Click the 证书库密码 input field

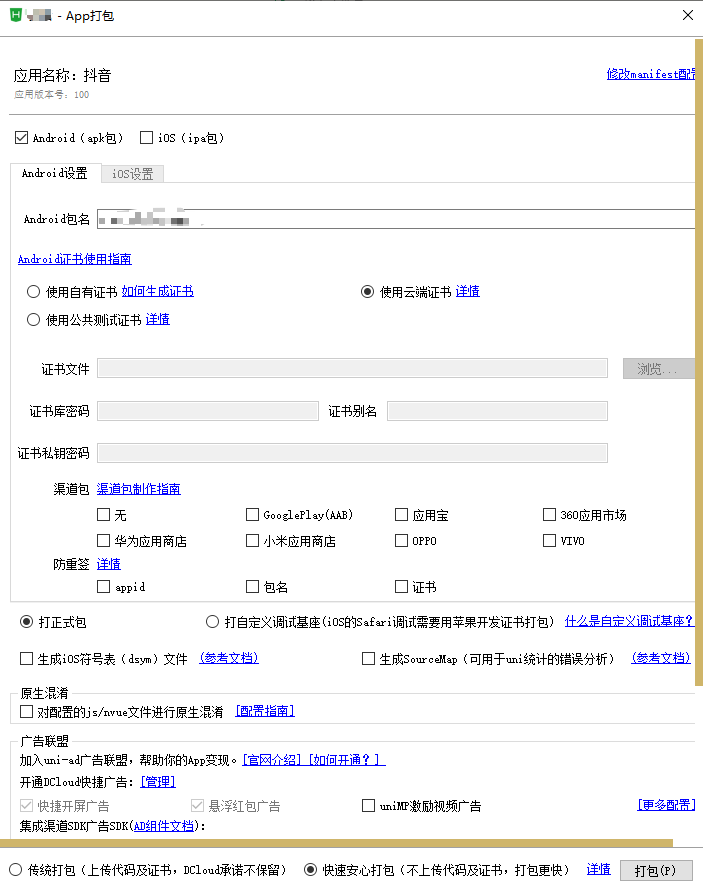click(207, 411)
